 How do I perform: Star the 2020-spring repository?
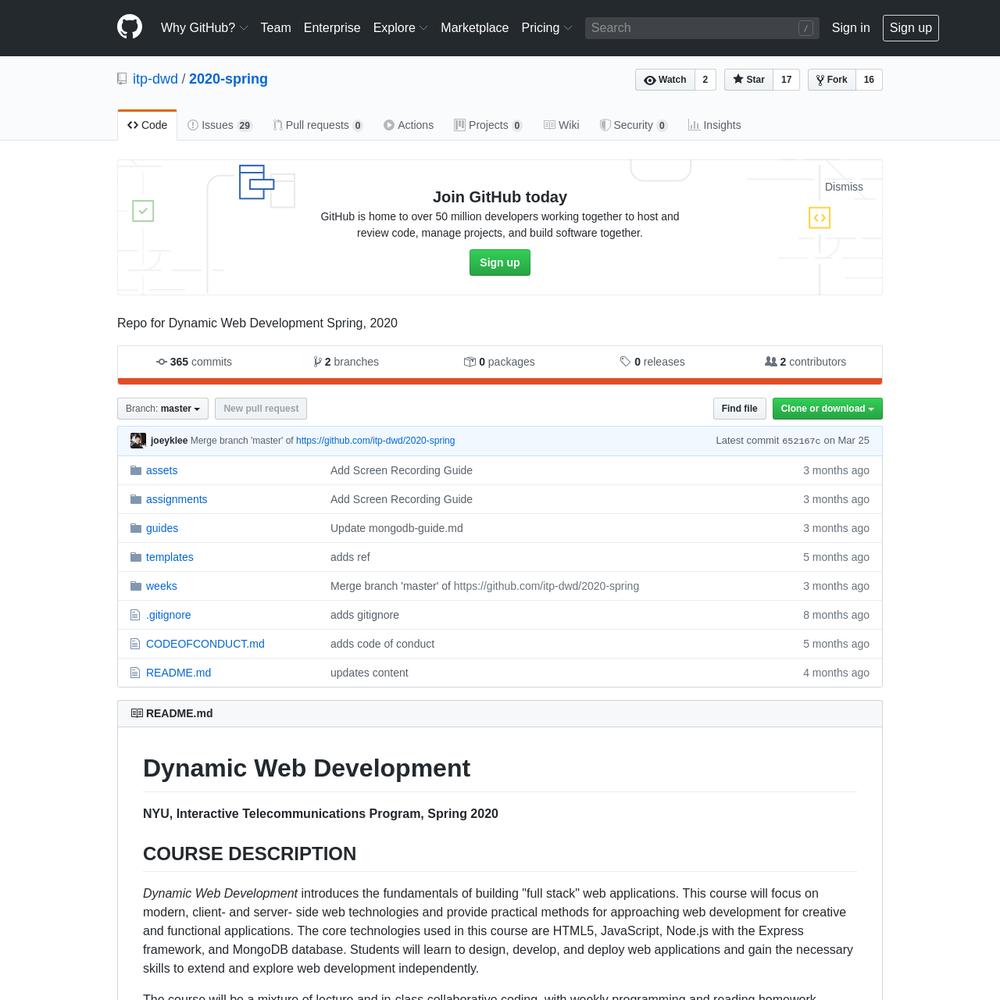point(748,80)
